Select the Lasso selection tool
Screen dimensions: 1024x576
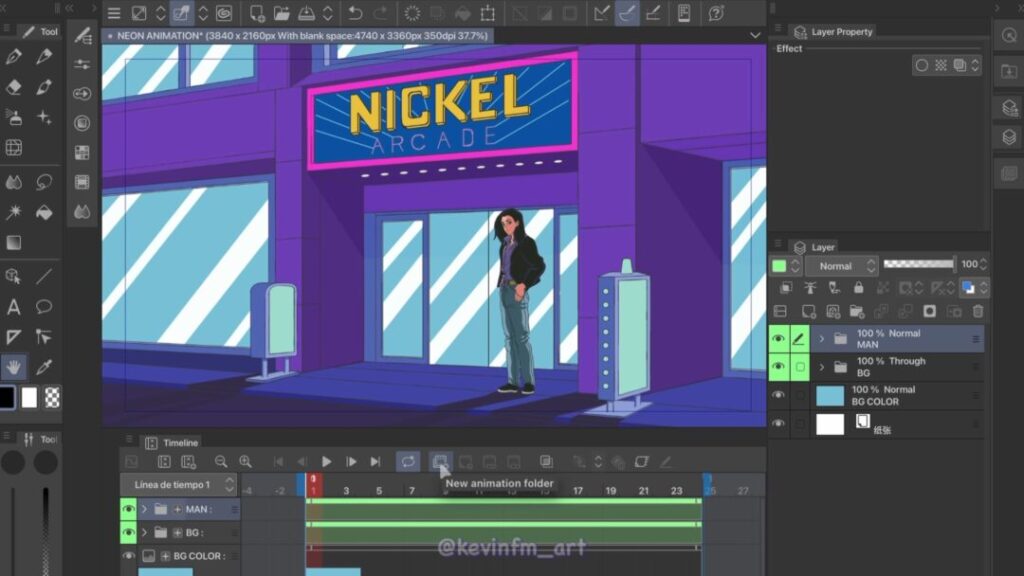[44, 182]
